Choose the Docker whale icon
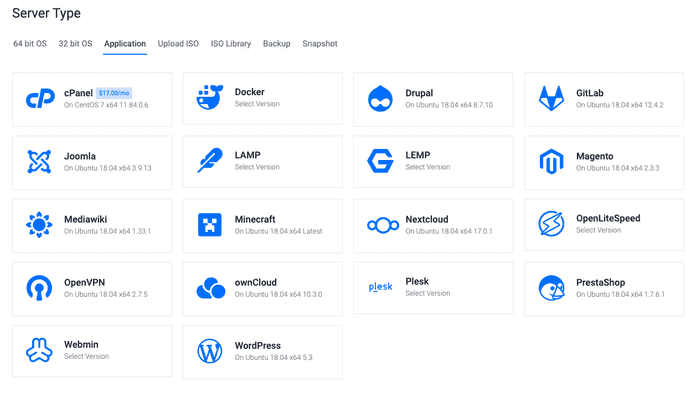The image size is (700, 393). [x=210, y=97]
